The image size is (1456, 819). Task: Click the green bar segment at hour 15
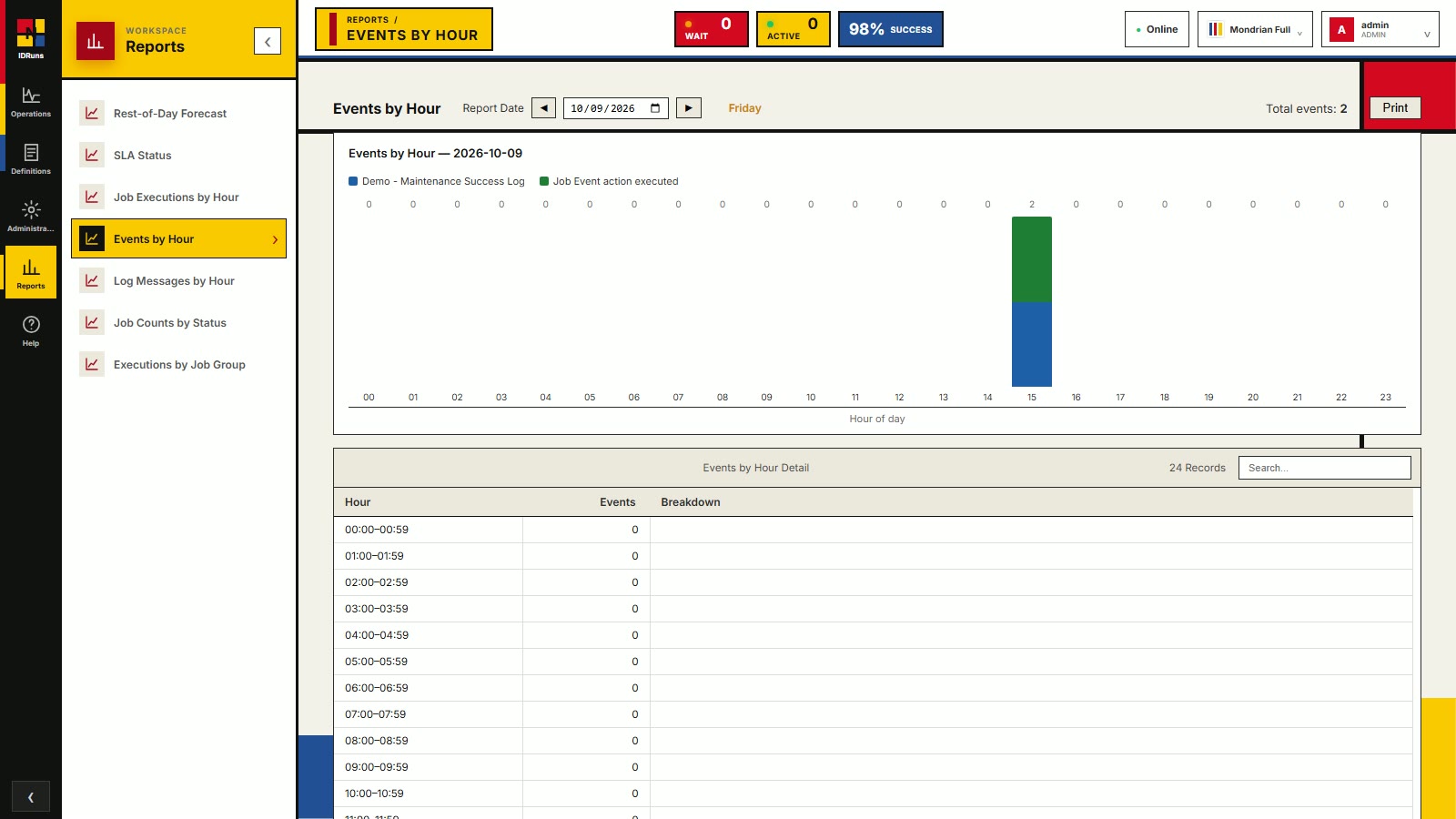(1032, 259)
